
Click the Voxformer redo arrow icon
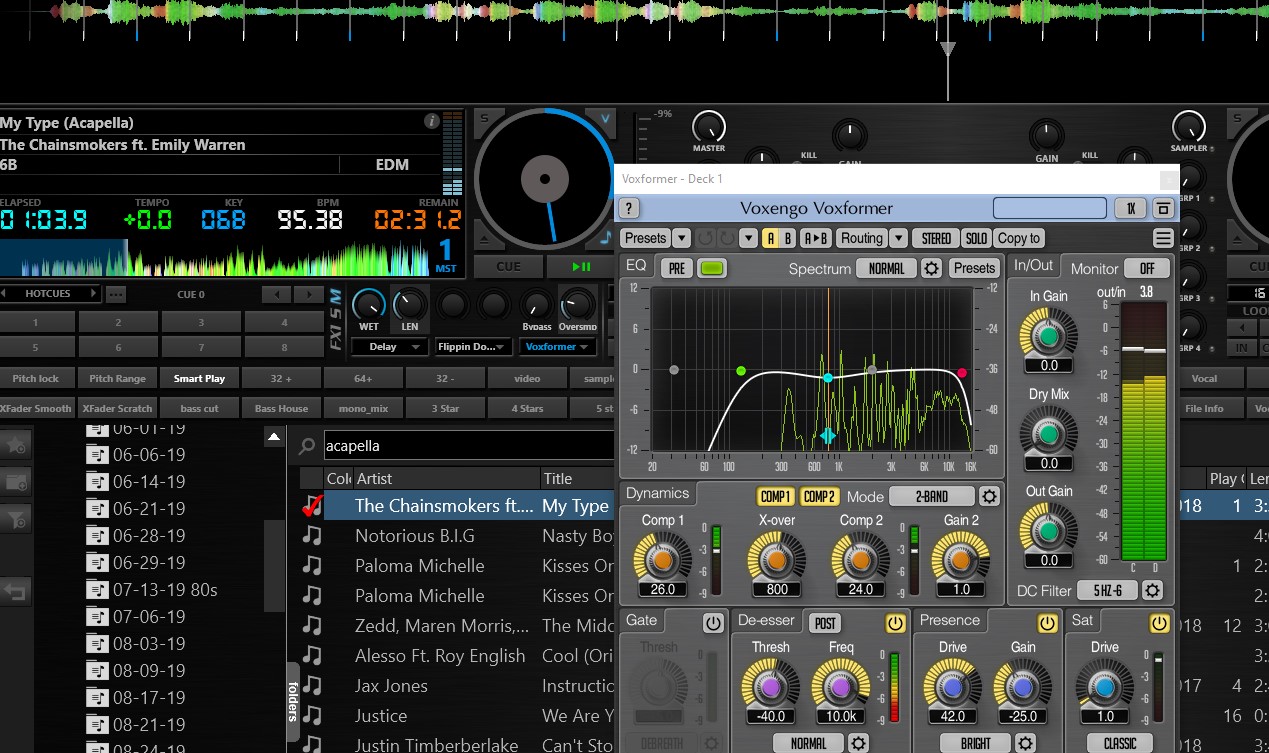click(726, 238)
